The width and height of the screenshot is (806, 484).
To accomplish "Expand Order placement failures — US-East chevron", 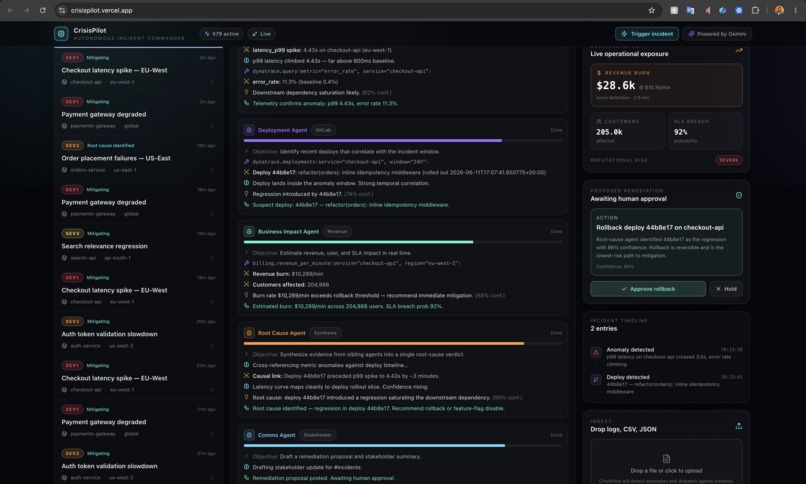I will click(x=212, y=170).
